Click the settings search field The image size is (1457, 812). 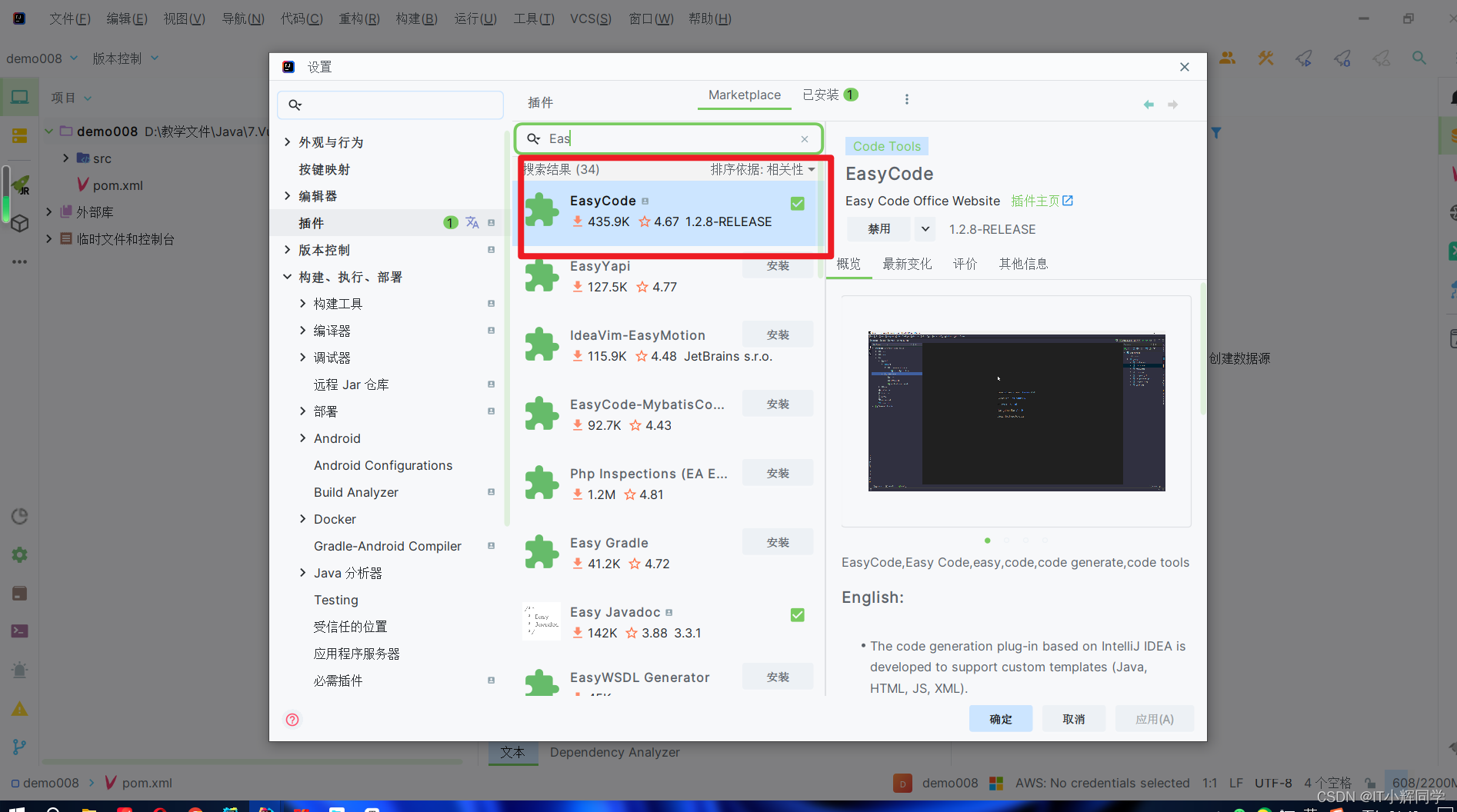coord(390,105)
